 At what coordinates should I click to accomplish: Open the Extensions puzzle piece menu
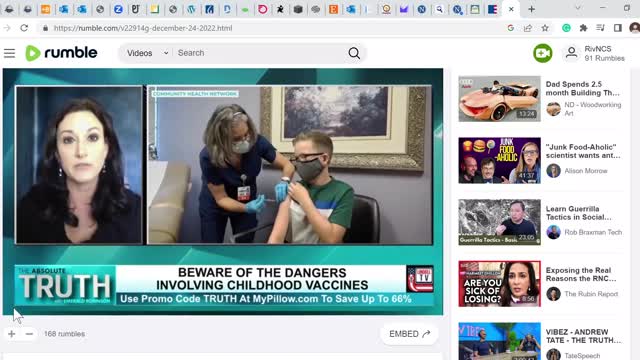click(583, 28)
